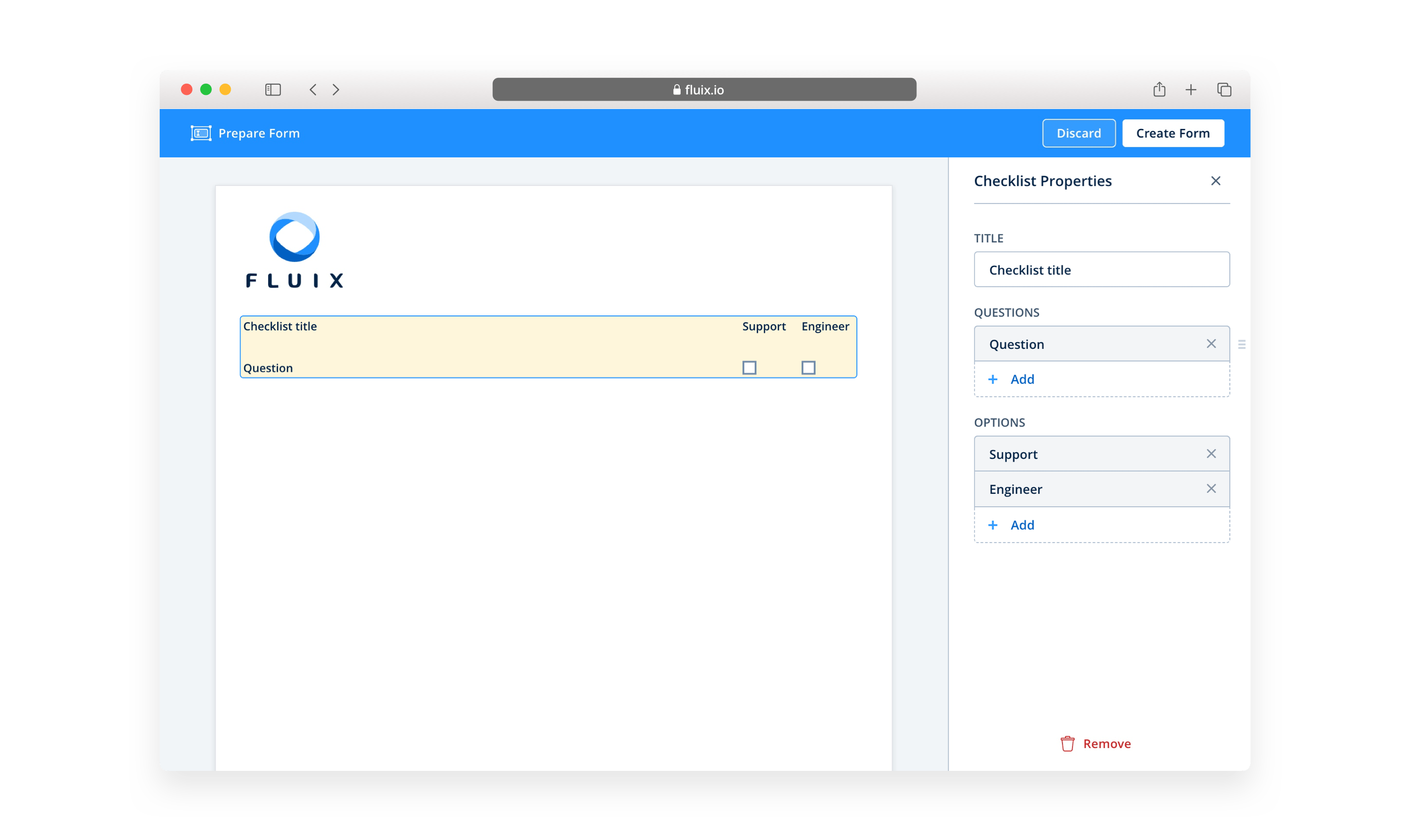
Task: Click the fluix.io address bar
Action: 704,90
